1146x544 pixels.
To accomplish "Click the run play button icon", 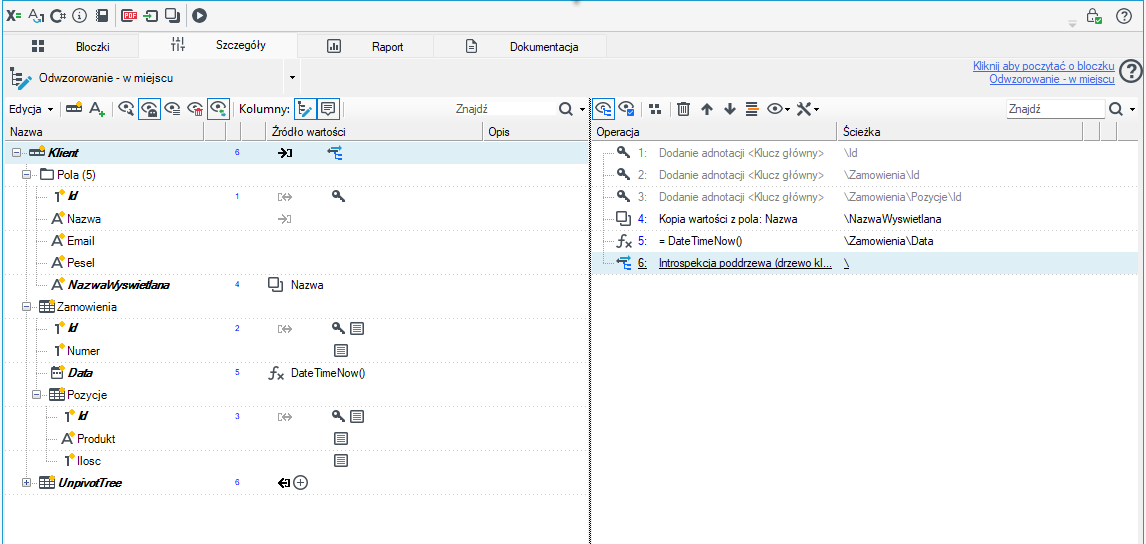I will (199, 14).
